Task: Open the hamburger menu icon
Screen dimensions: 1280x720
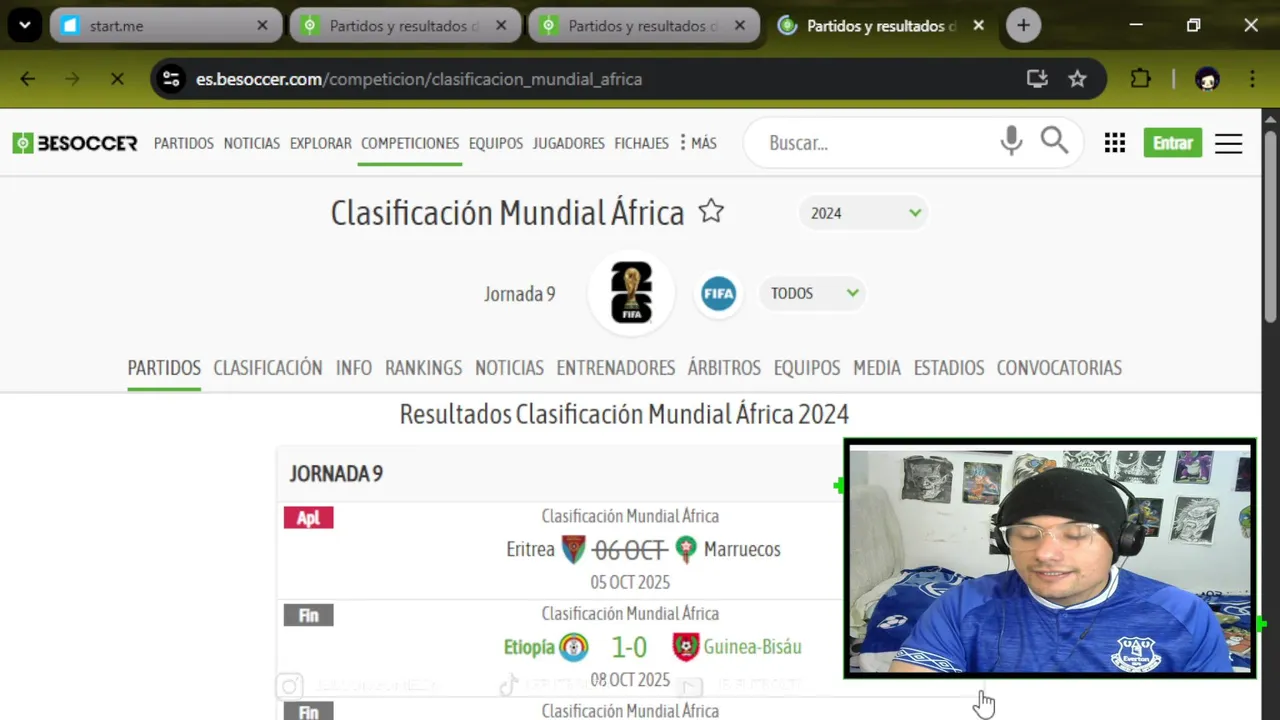Action: coord(1228,143)
